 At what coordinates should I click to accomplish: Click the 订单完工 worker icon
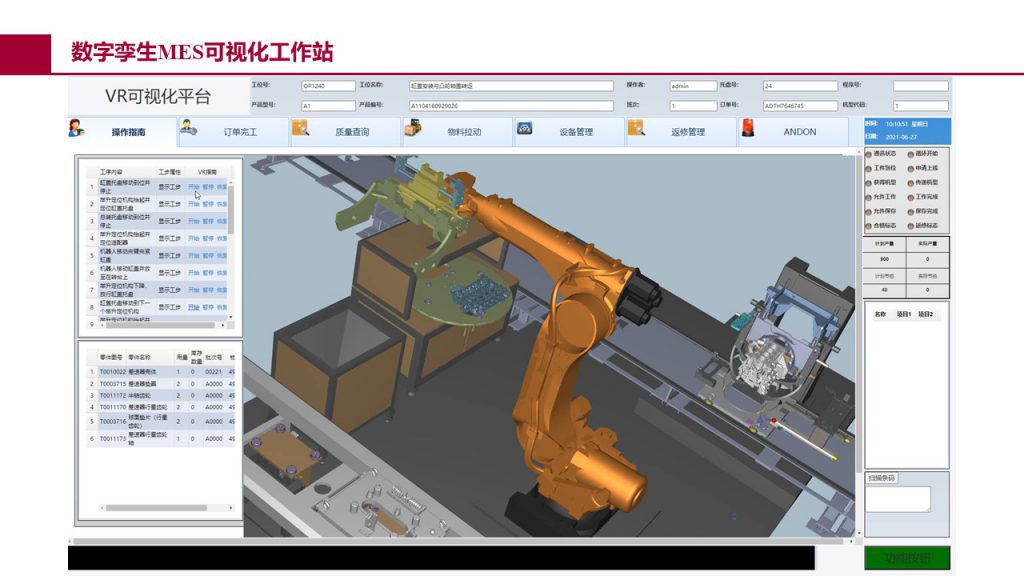(189, 127)
